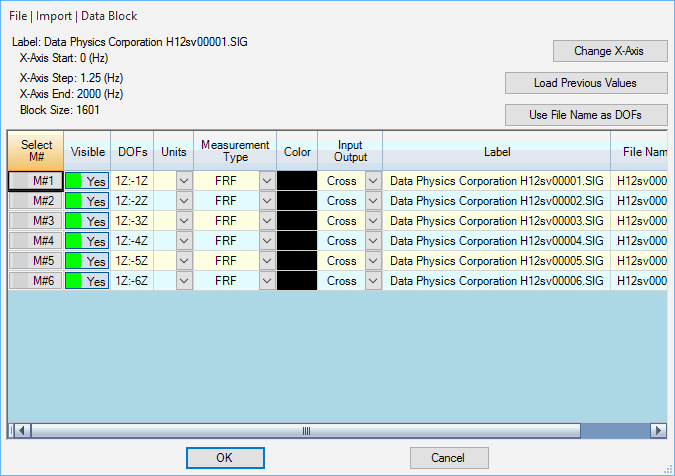The image size is (675, 476).
Task: Click label cell H12sv00002.SIG
Action: point(497,201)
